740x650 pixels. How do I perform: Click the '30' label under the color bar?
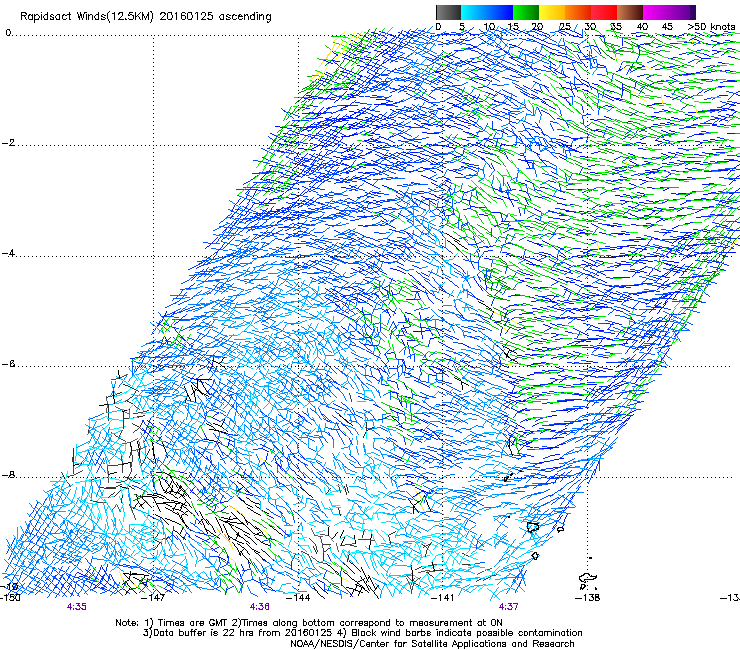590,27
